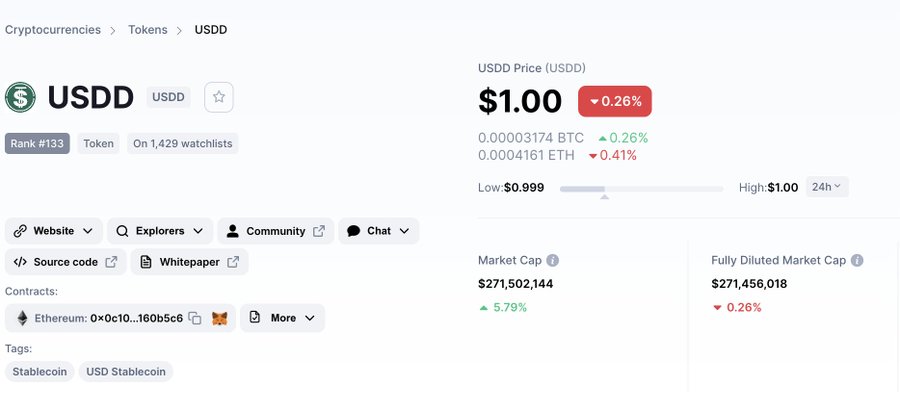Expand the Website dropdown
This screenshot has width=900, height=411.
click(x=54, y=231)
